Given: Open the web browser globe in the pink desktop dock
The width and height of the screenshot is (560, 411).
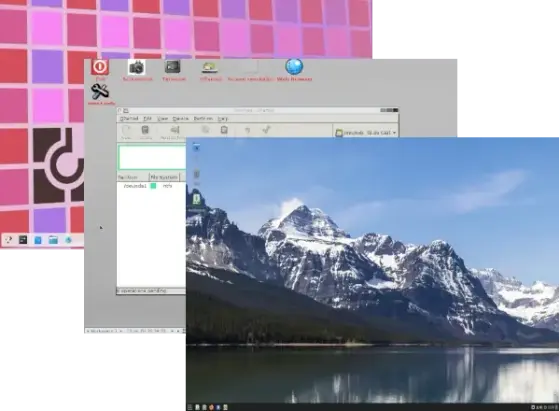Looking at the screenshot, I should pyautogui.click(x=68, y=240).
